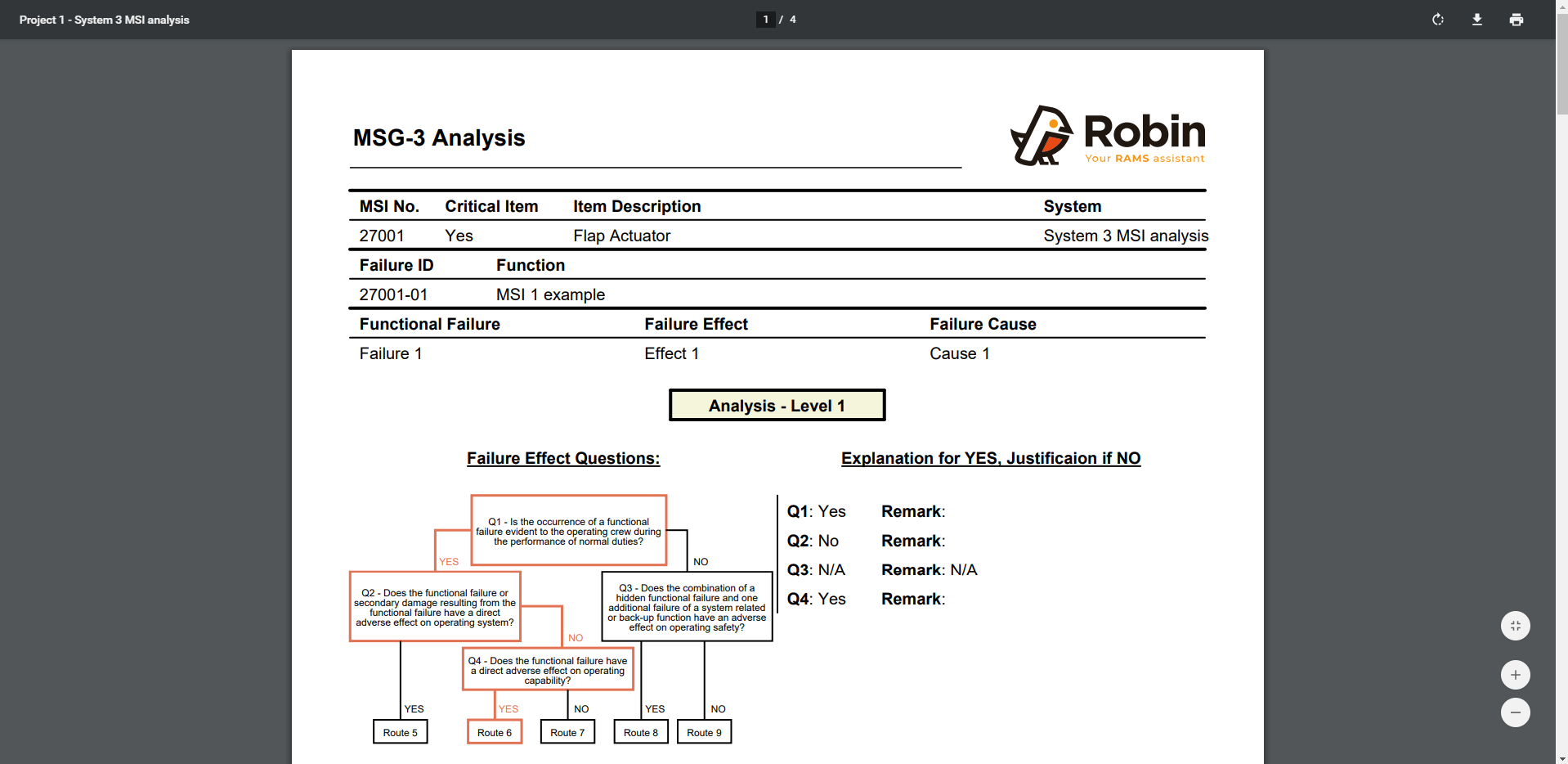Edit the current page number field
Image resolution: width=1568 pixels, height=764 pixels.
[765, 20]
